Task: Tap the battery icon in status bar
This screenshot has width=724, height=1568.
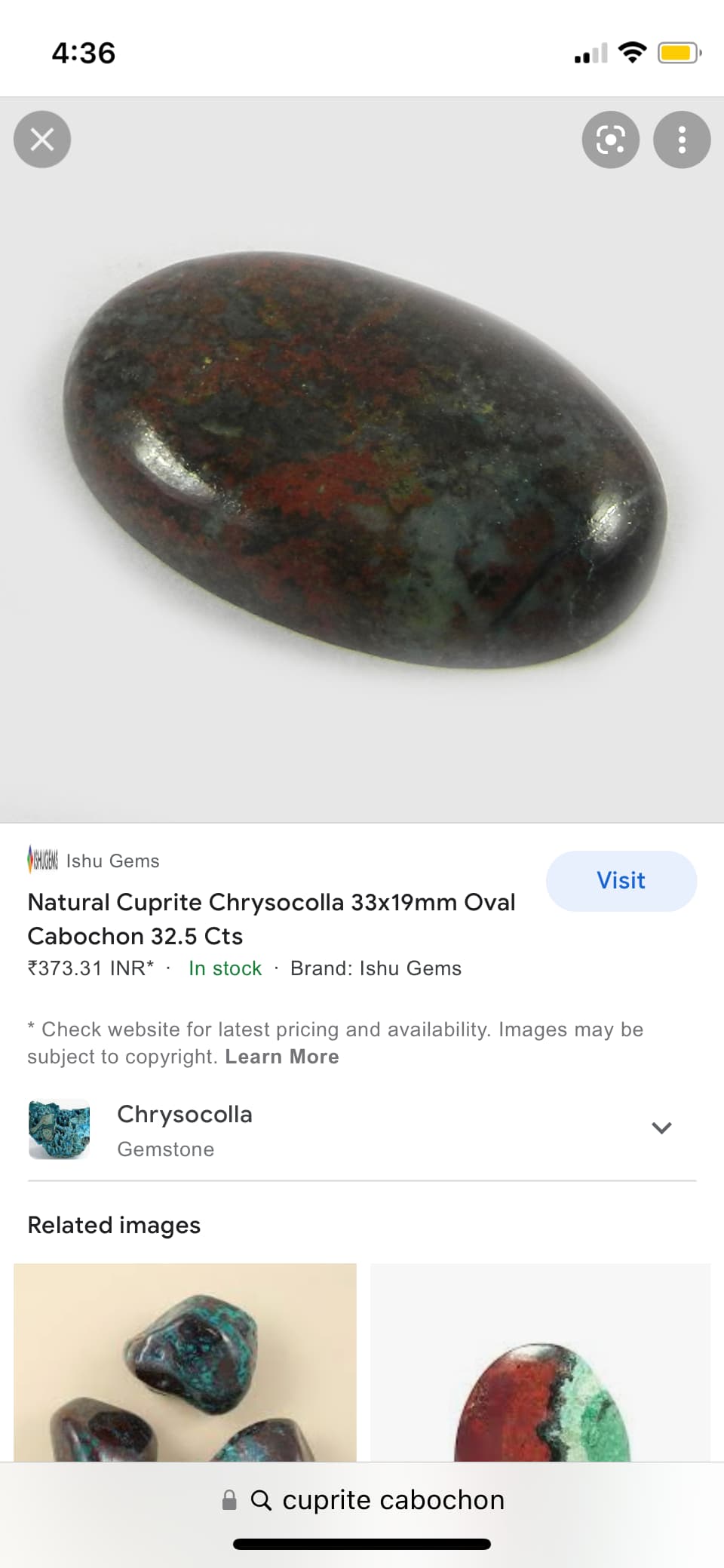Action: tap(680, 53)
